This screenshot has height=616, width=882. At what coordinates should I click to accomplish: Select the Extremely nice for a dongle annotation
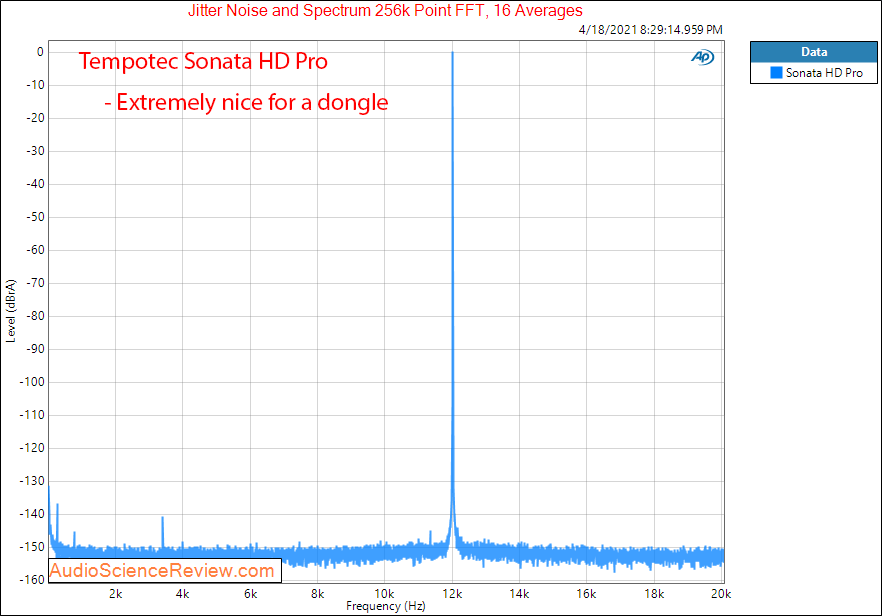click(x=246, y=102)
